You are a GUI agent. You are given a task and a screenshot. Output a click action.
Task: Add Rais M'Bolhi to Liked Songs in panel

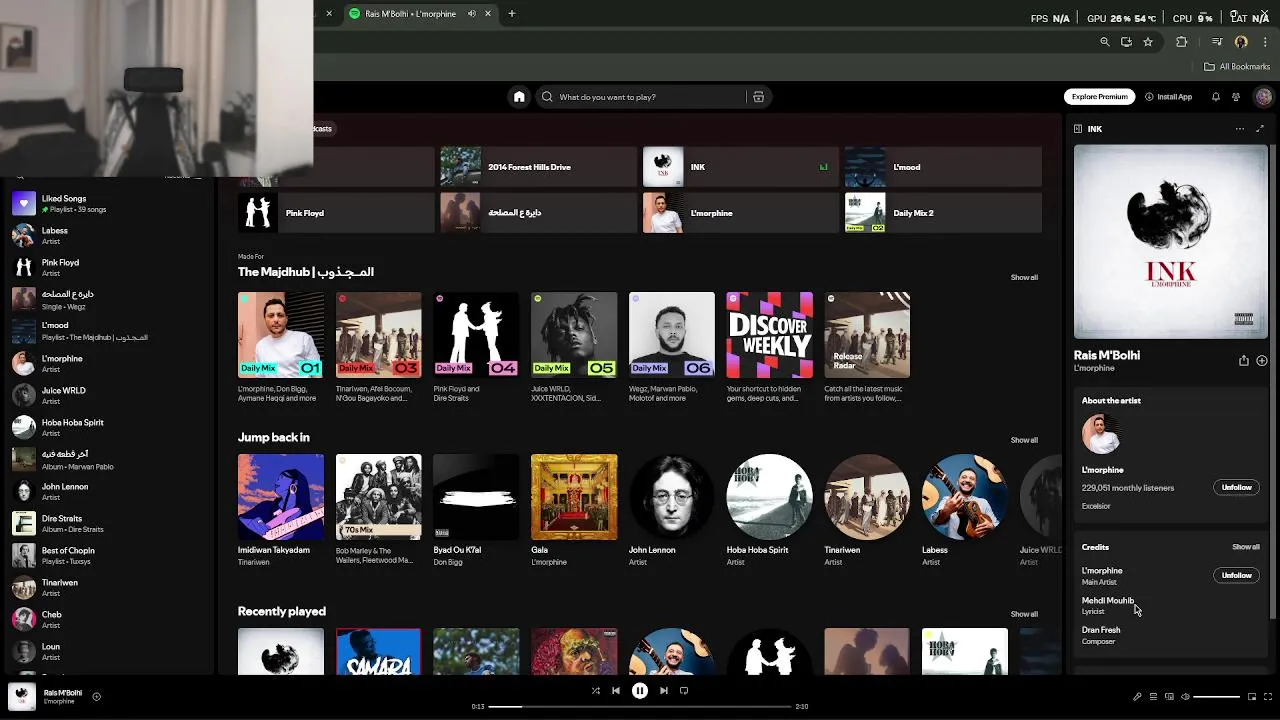click(1261, 361)
